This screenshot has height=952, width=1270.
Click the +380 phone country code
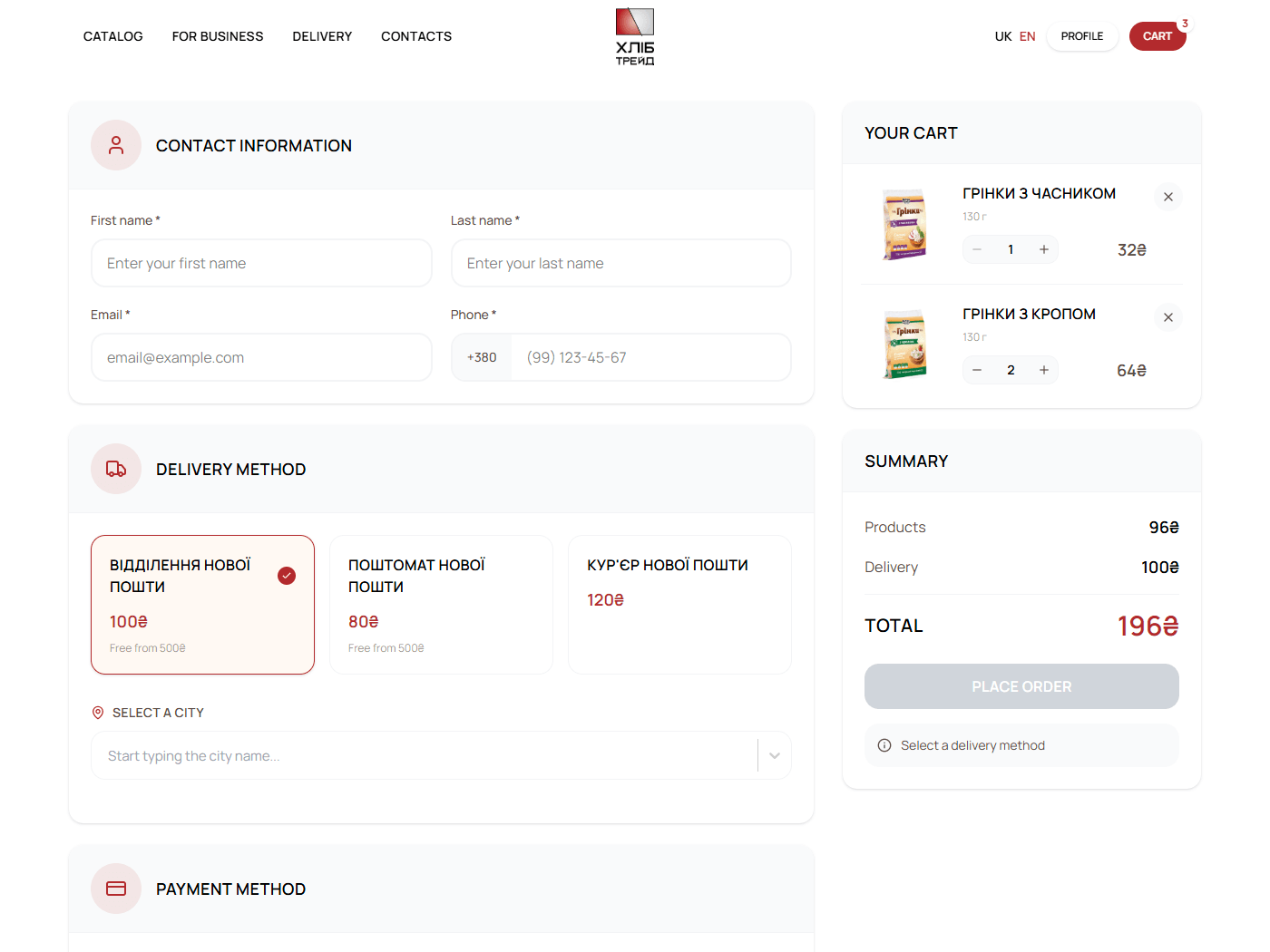pyautogui.click(x=482, y=357)
